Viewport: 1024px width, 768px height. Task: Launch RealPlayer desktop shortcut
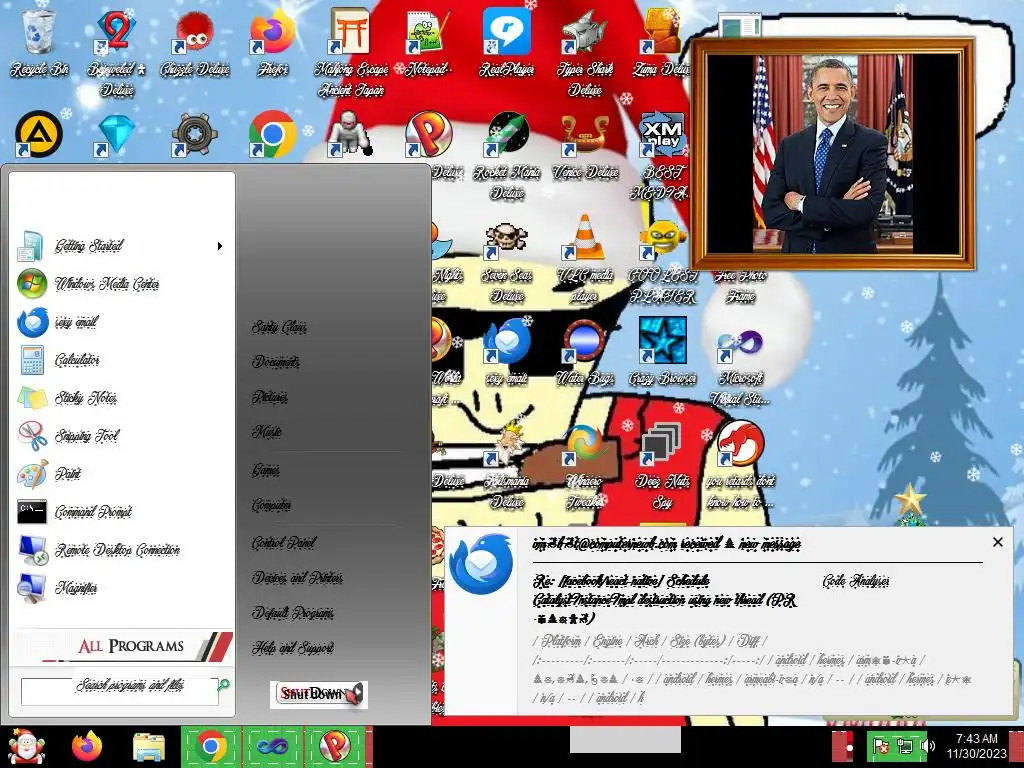click(x=506, y=42)
